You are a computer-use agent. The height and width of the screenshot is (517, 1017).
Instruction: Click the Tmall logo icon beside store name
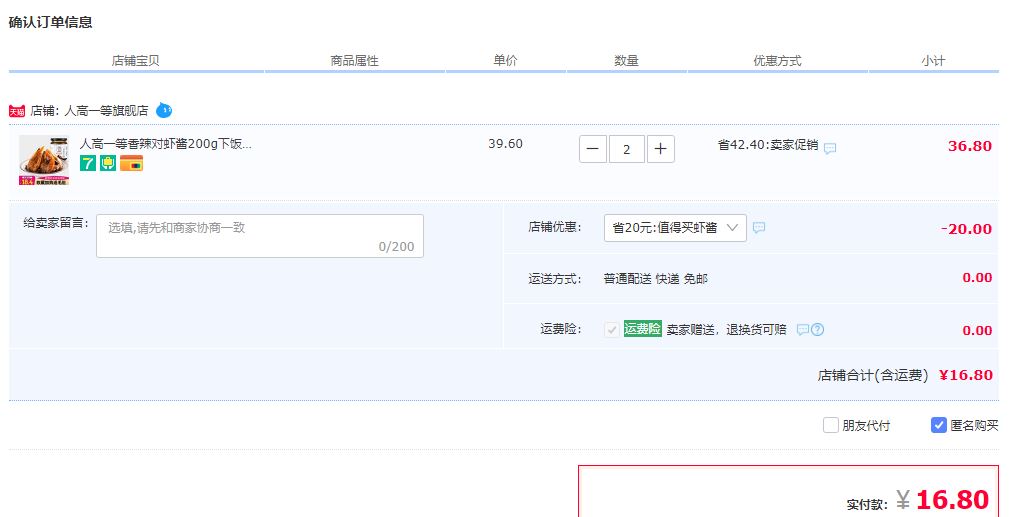[x=17, y=111]
